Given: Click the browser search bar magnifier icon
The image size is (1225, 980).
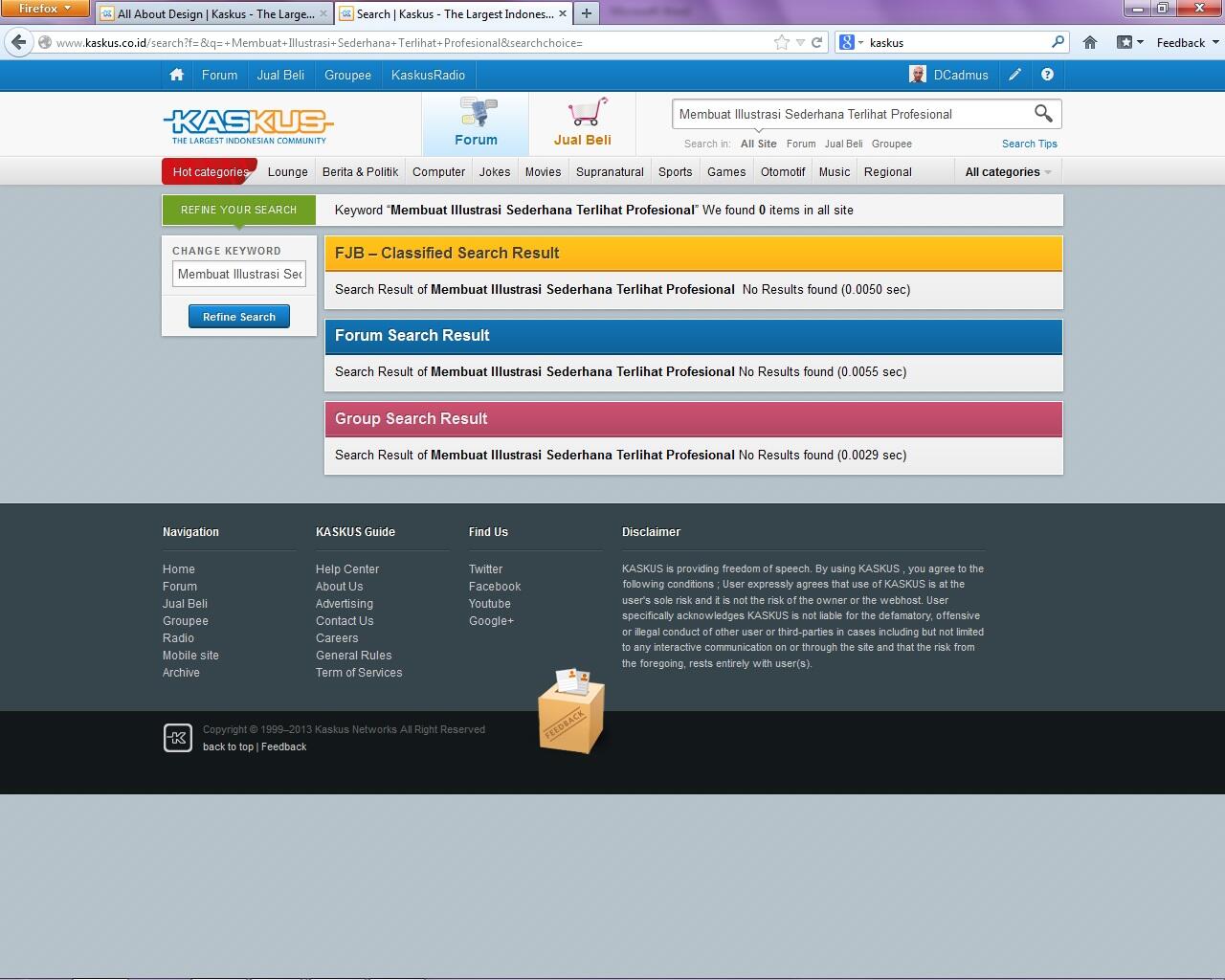Looking at the screenshot, I should point(1058,42).
